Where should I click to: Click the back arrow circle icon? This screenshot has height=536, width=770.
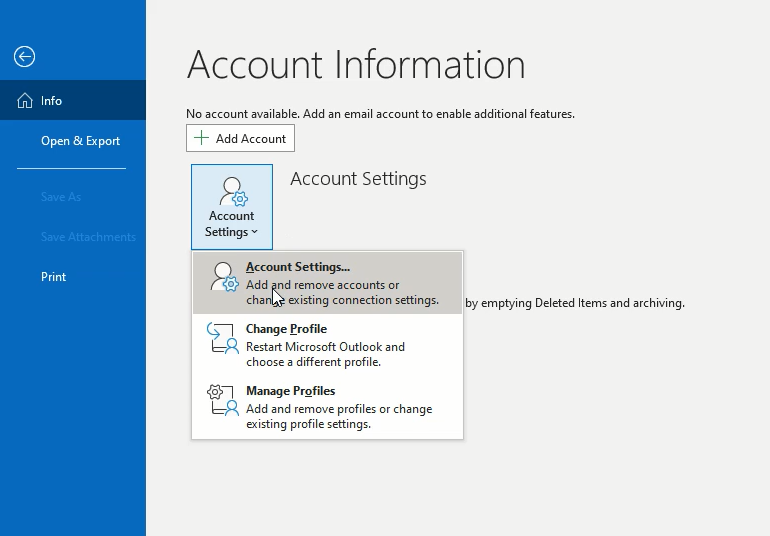24,57
